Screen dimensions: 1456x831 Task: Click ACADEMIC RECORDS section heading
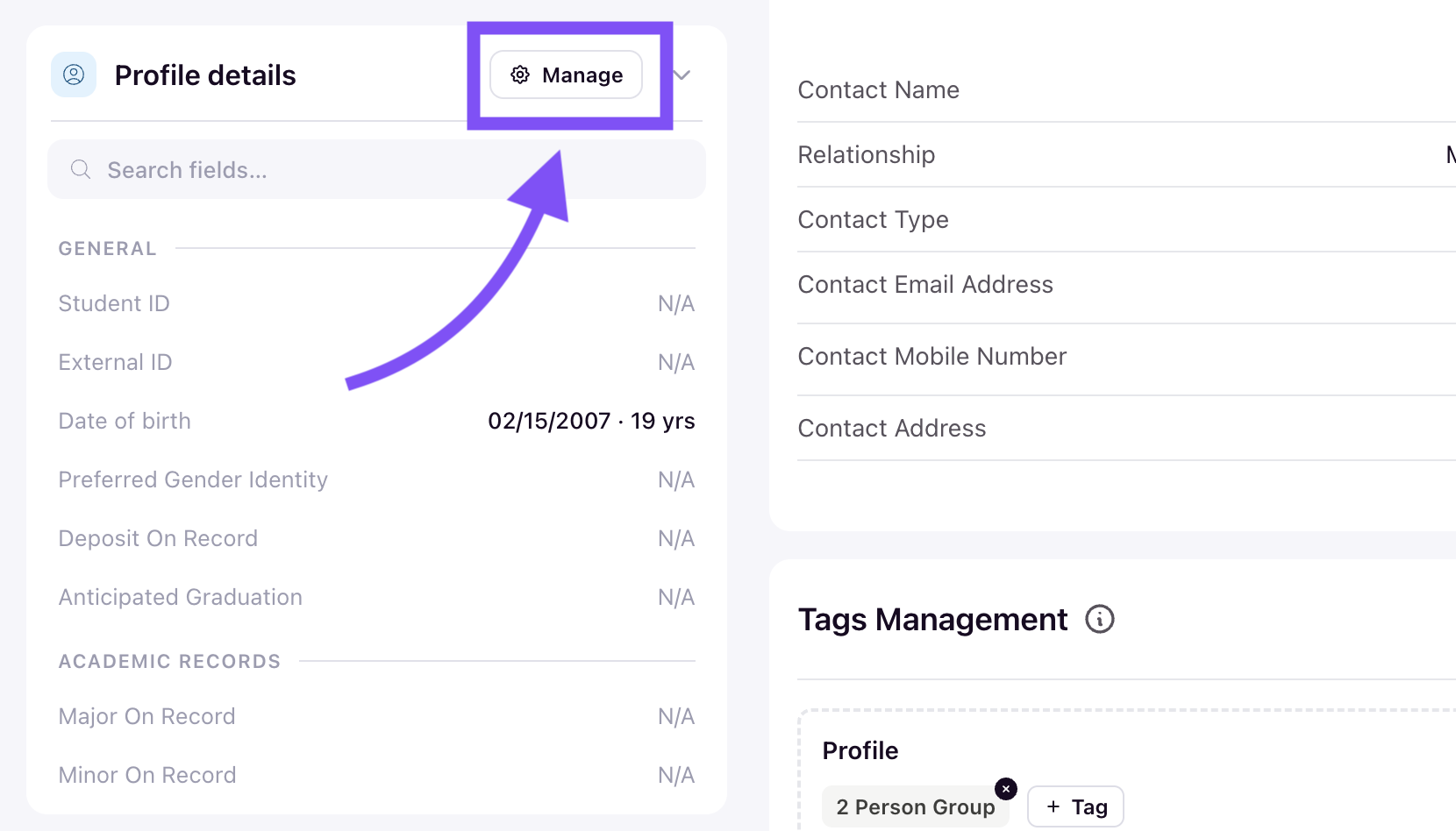point(170,661)
